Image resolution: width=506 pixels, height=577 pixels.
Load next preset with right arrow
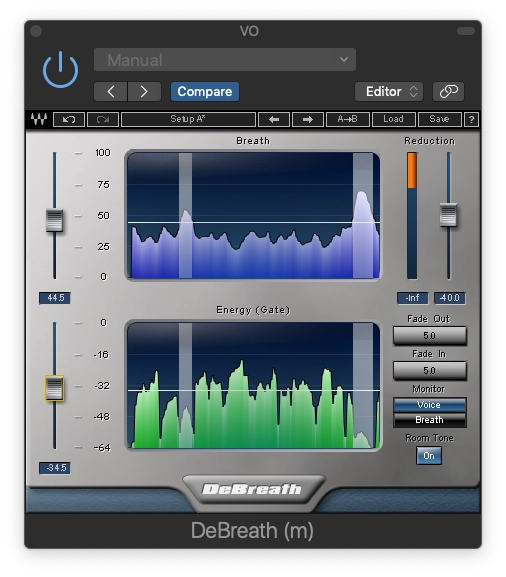pyautogui.click(x=308, y=120)
